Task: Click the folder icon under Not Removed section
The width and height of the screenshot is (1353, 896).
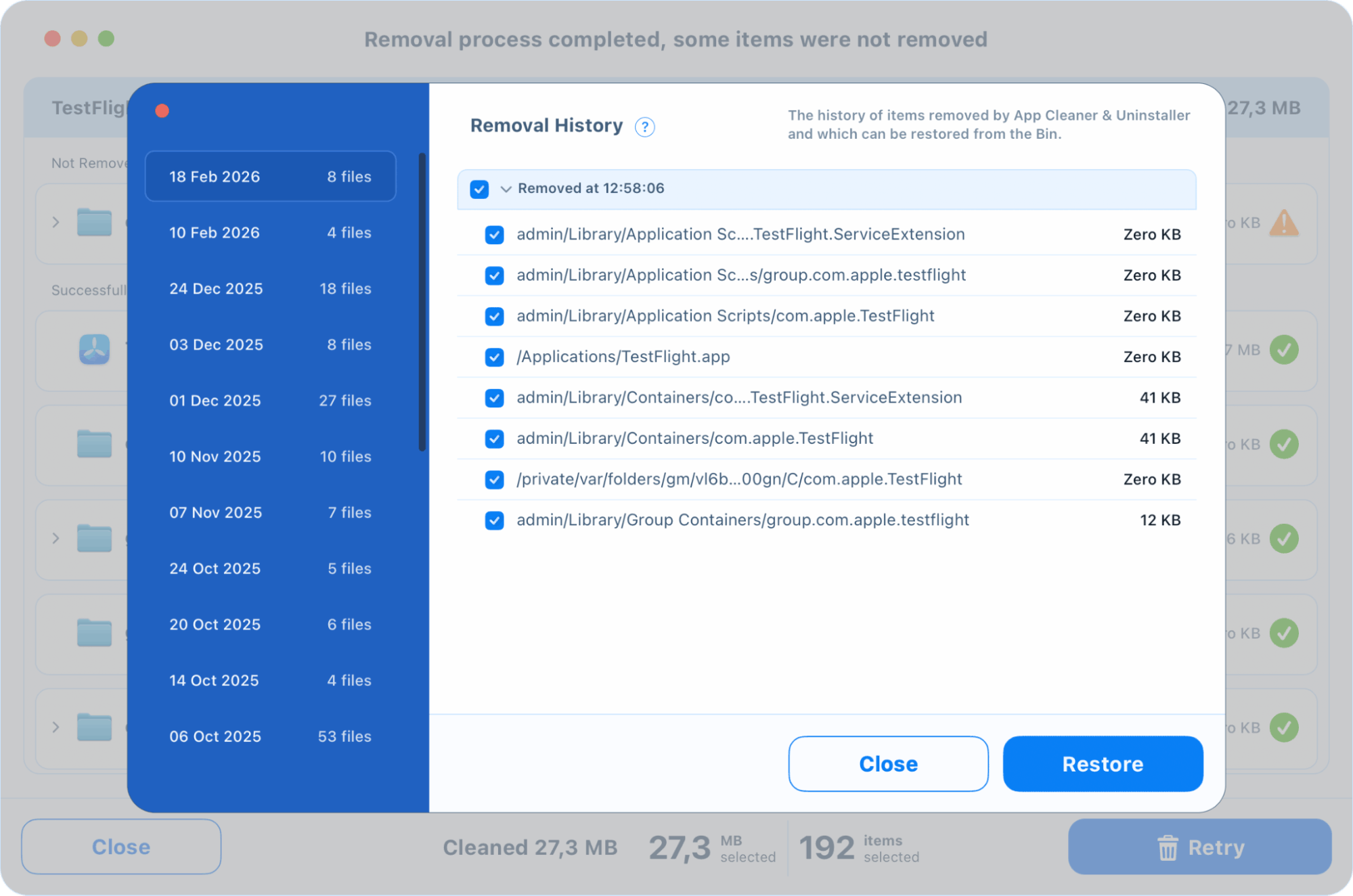Action: (94, 223)
